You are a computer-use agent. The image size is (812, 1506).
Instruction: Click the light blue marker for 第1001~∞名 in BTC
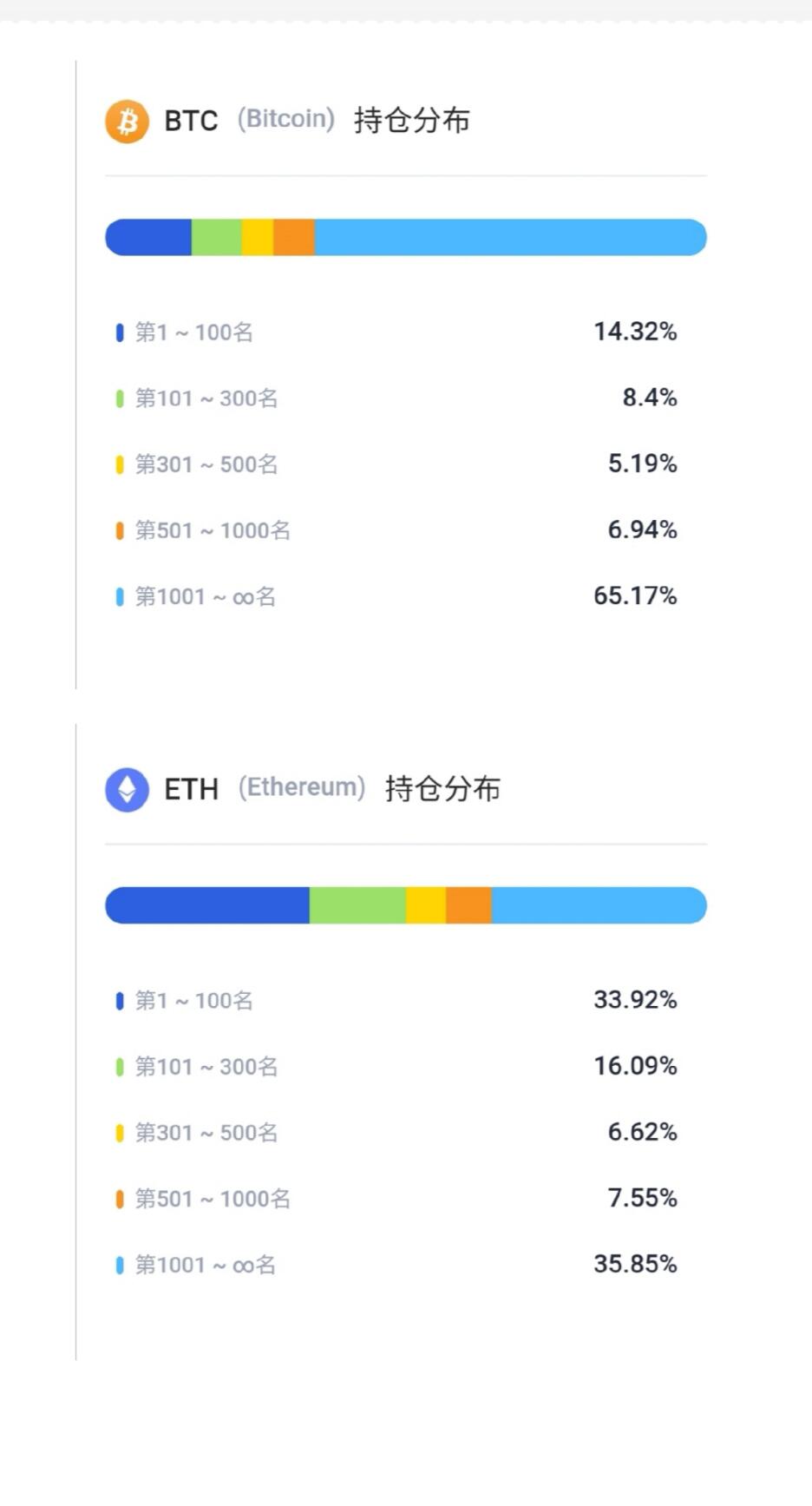pyautogui.click(x=120, y=596)
